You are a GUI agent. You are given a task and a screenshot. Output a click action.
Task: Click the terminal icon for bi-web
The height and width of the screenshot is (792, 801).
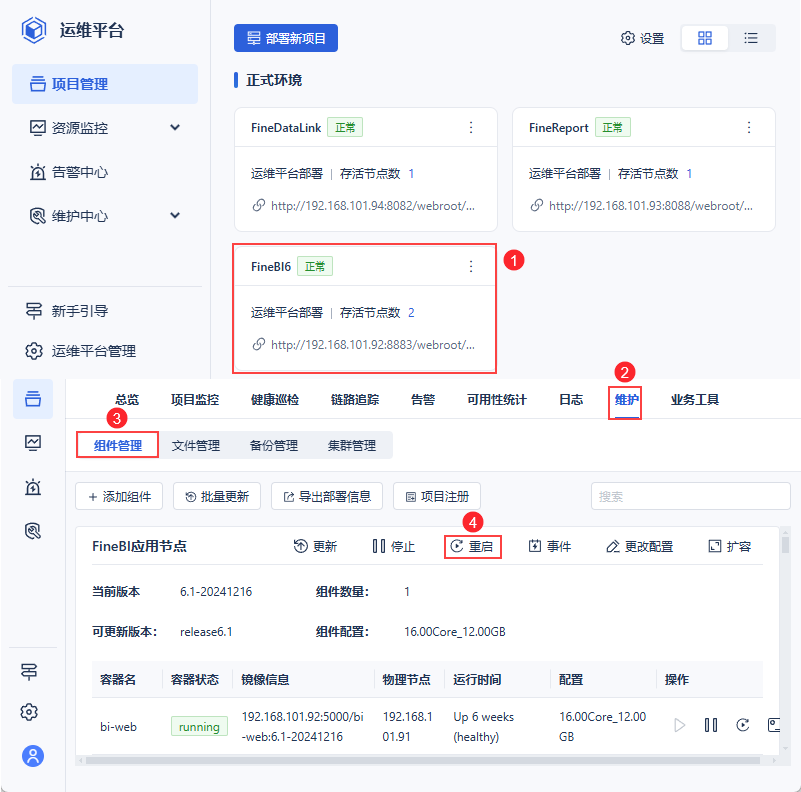coord(773,725)
